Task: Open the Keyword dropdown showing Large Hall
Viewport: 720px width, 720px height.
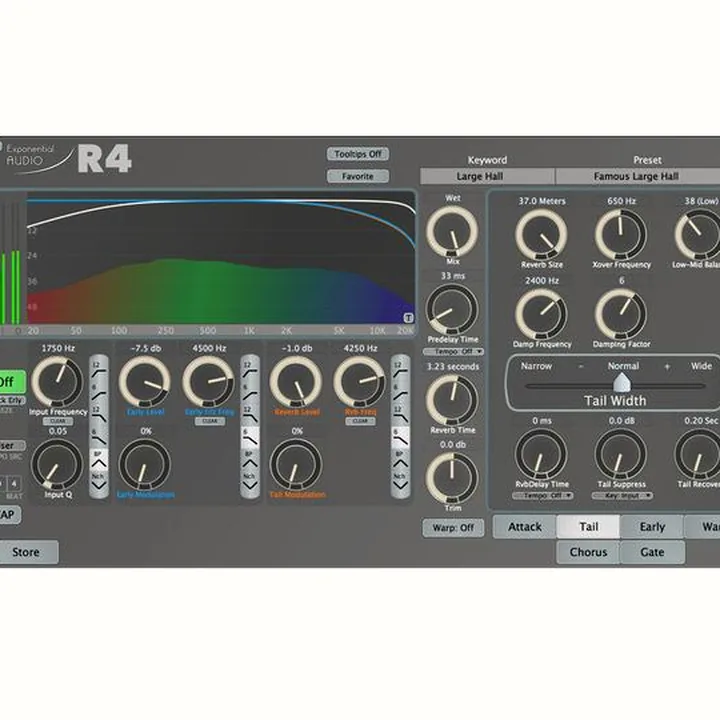Action: click(487, 176)
